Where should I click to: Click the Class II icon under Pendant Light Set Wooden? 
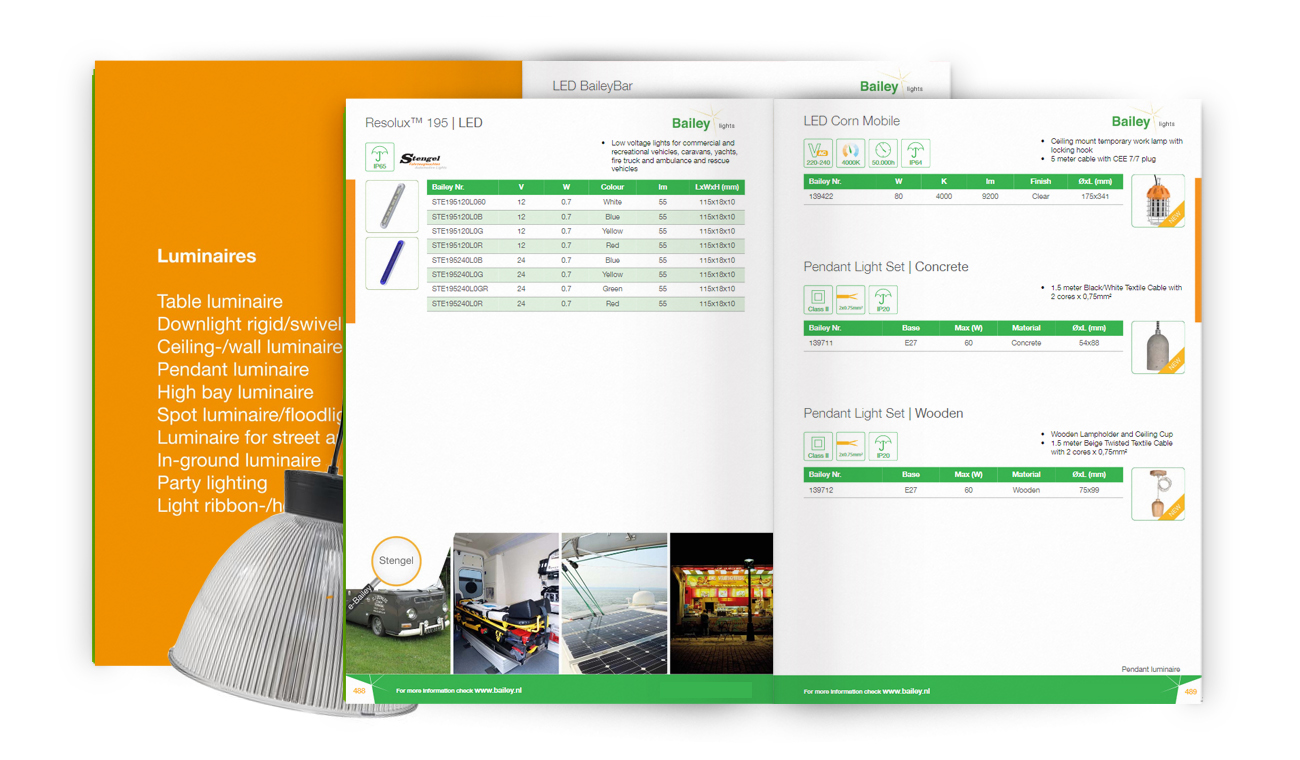pyautogui.click(x=818, y=446)
